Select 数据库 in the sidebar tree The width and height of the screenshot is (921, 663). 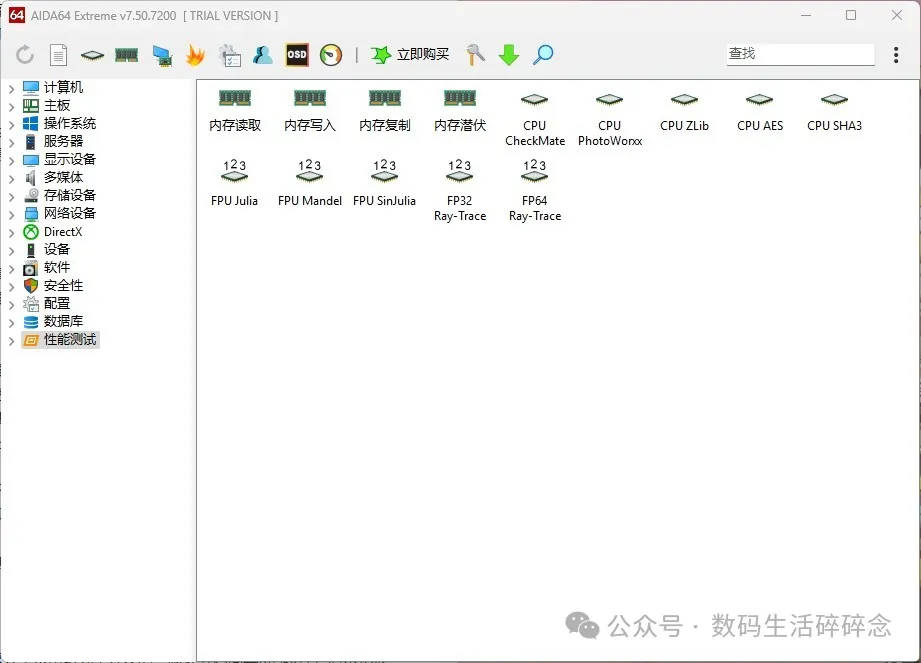tap(53, 321)
